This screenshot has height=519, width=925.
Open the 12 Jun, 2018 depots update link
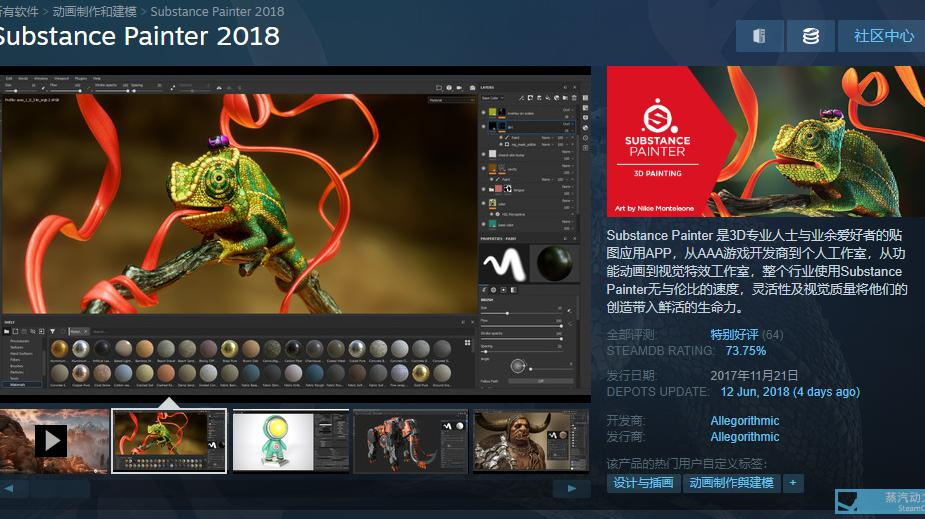[x=790, y=392]
